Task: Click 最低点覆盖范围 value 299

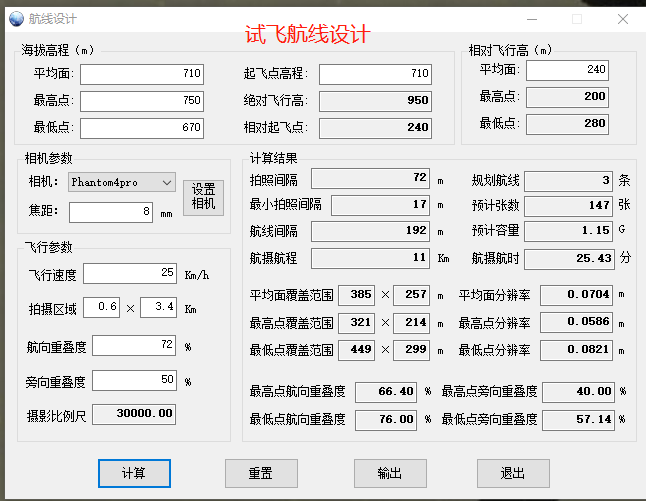Action: [x=412, y=350]
